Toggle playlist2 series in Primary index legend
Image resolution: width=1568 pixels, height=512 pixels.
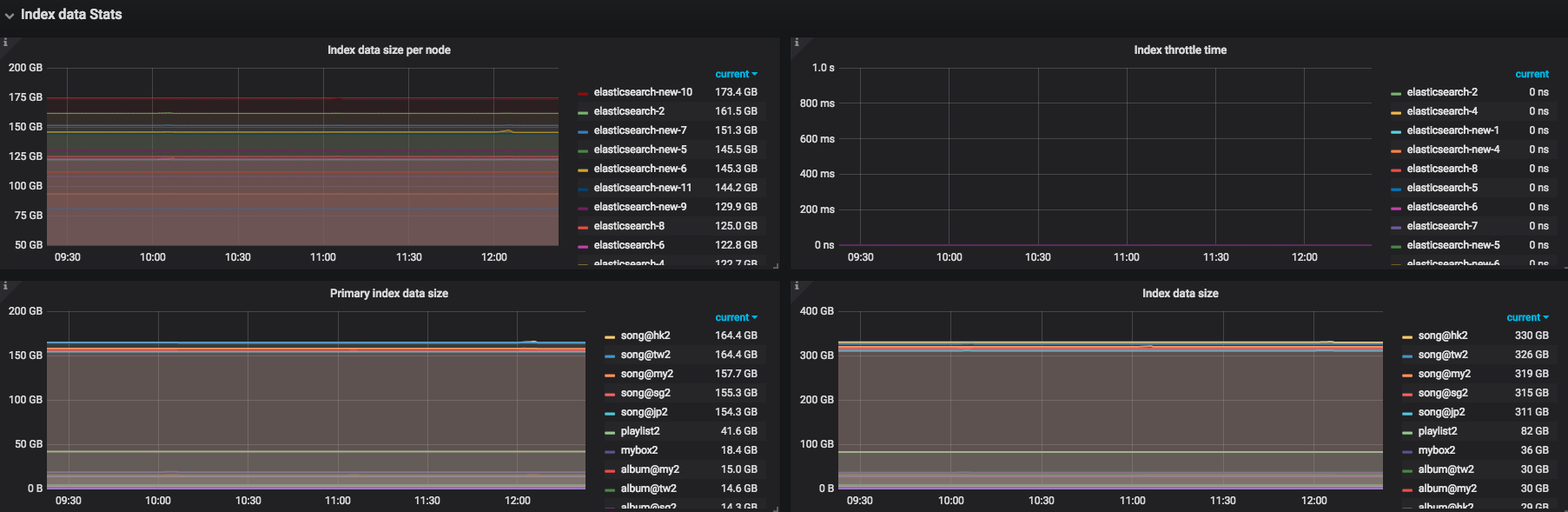tap(640, 431)
